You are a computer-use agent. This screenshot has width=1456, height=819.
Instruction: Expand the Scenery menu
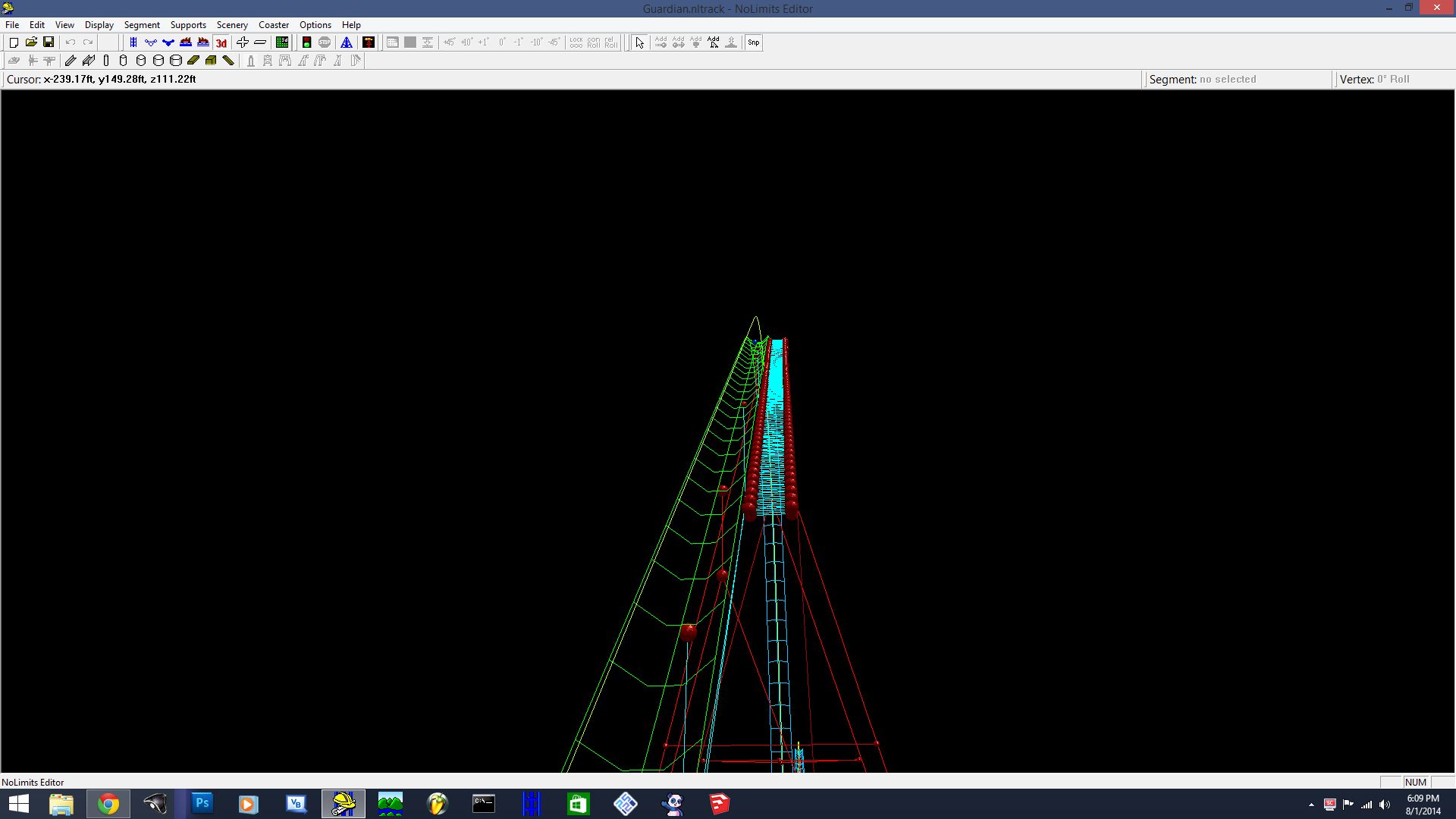[232, 25]
